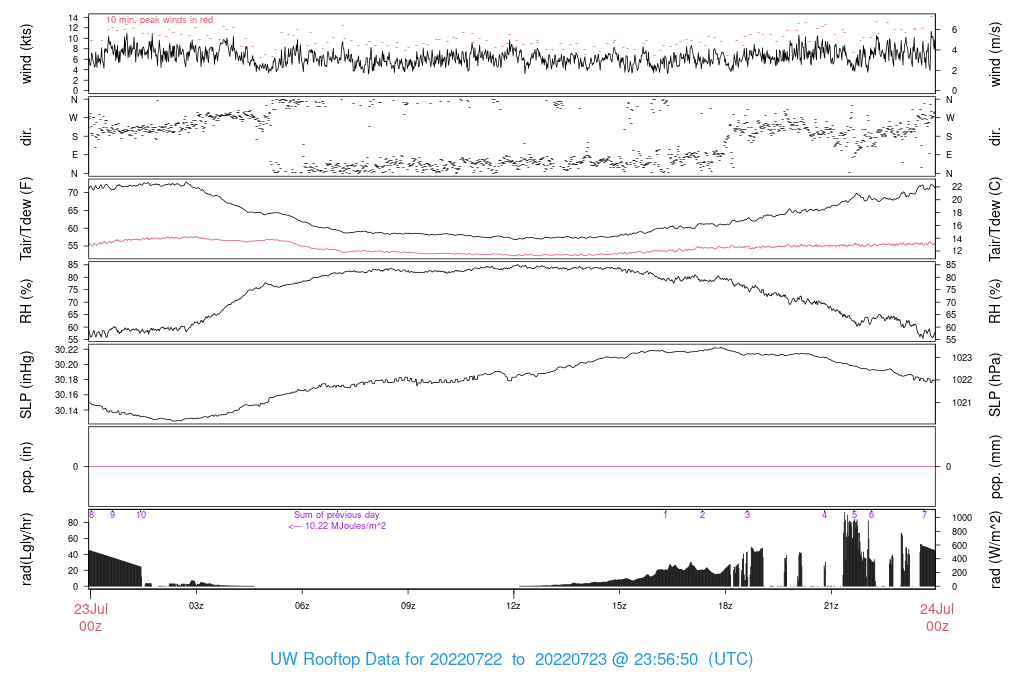Viewport: 1024px width, 700px height.
Task: Click the 'Tair/Tdew (C)' axis label
Action: [995, 219]
